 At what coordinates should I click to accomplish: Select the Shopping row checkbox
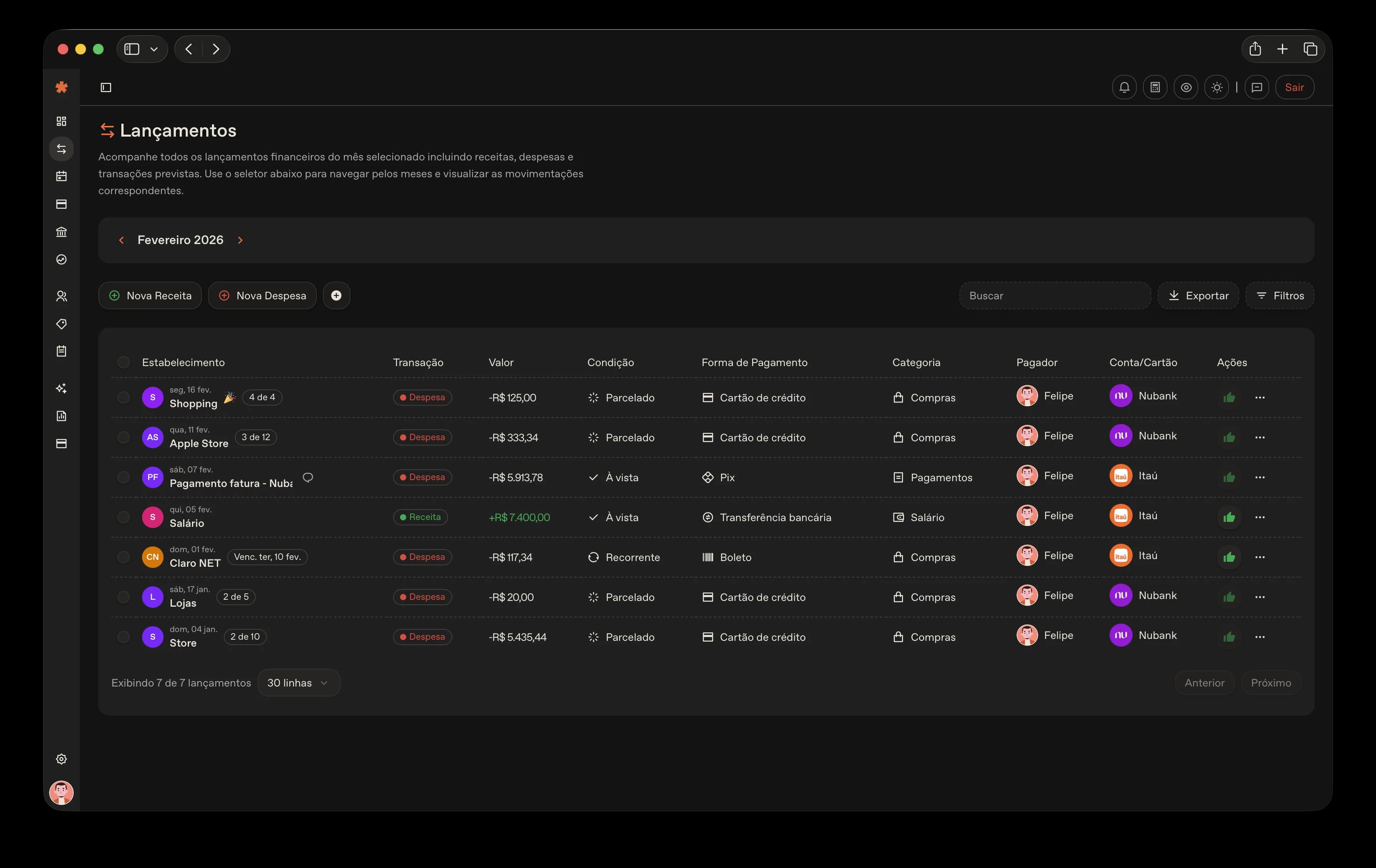[123, 398]
